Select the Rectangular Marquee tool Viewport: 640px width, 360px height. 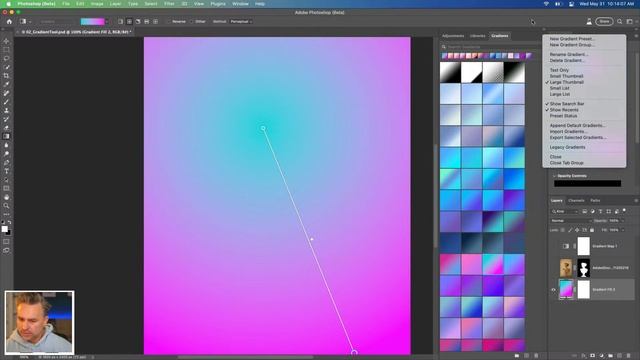[6, 50]
